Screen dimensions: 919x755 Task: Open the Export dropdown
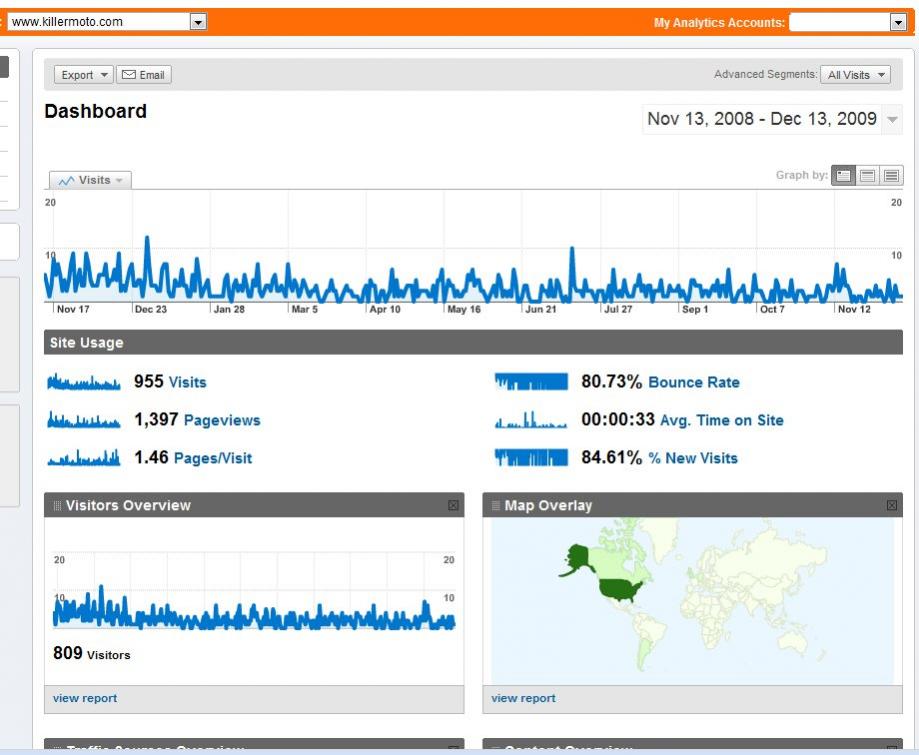(83, 75)
